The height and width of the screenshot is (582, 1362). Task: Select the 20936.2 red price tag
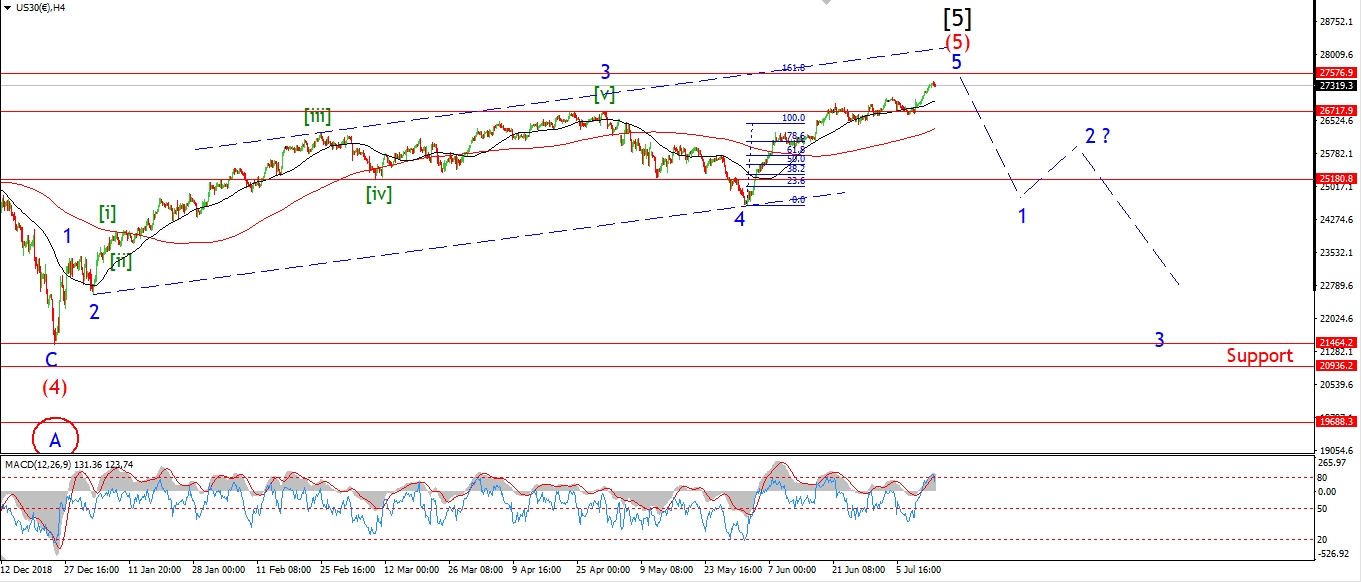pos(1336,366)
